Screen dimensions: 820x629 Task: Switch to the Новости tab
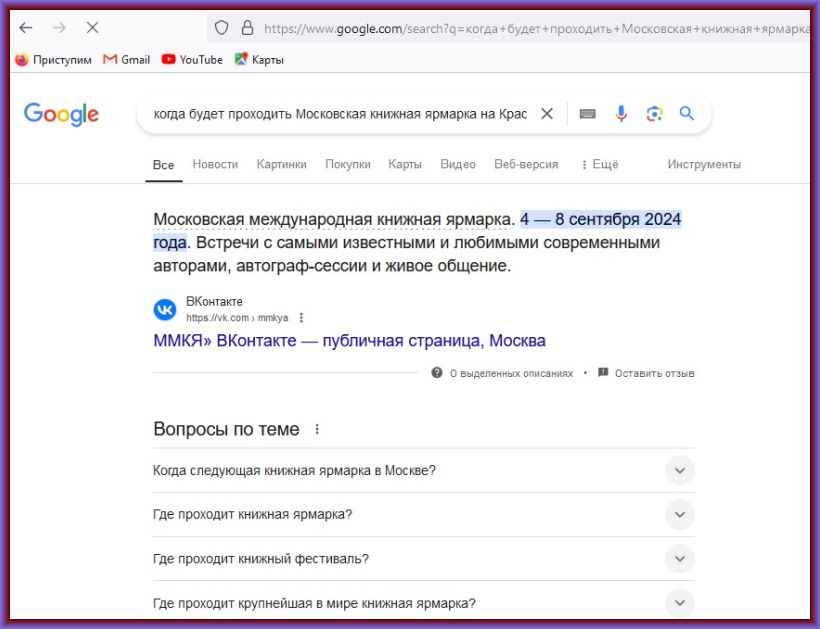pyautogui.click(x=215, y=165)
